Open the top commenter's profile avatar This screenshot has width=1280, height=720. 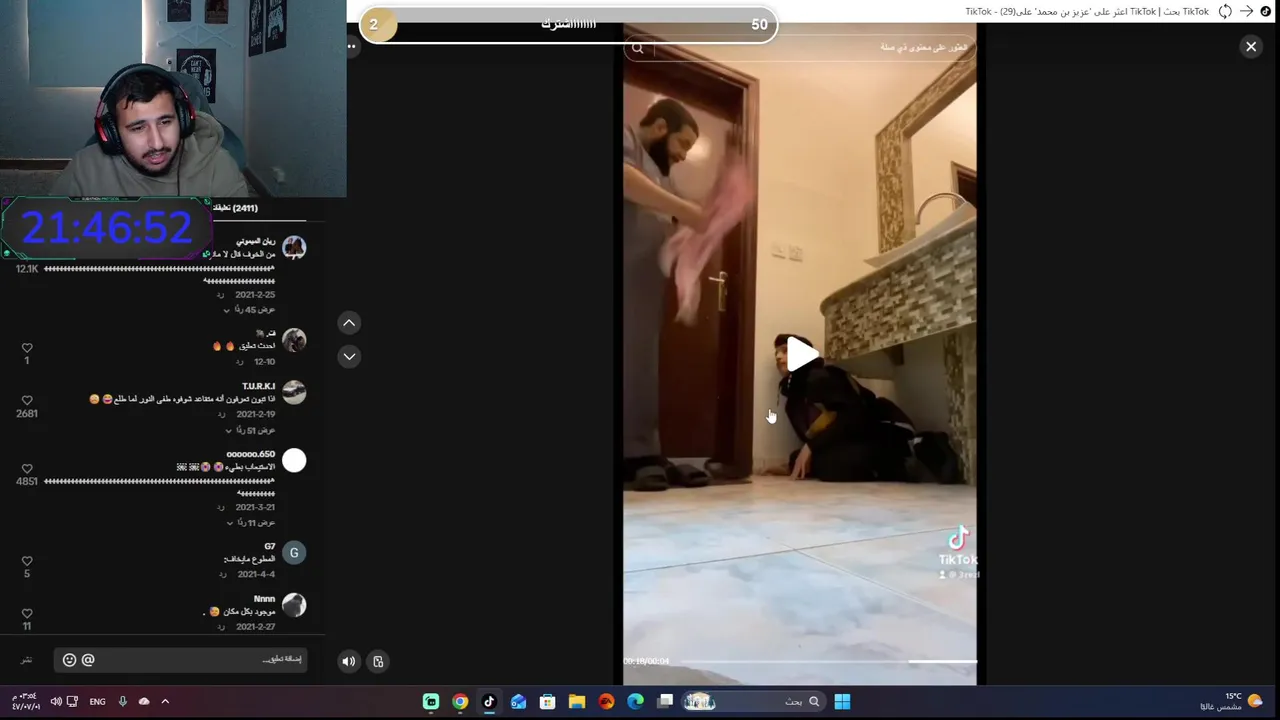pyautogui.click(x=294, y=247)
